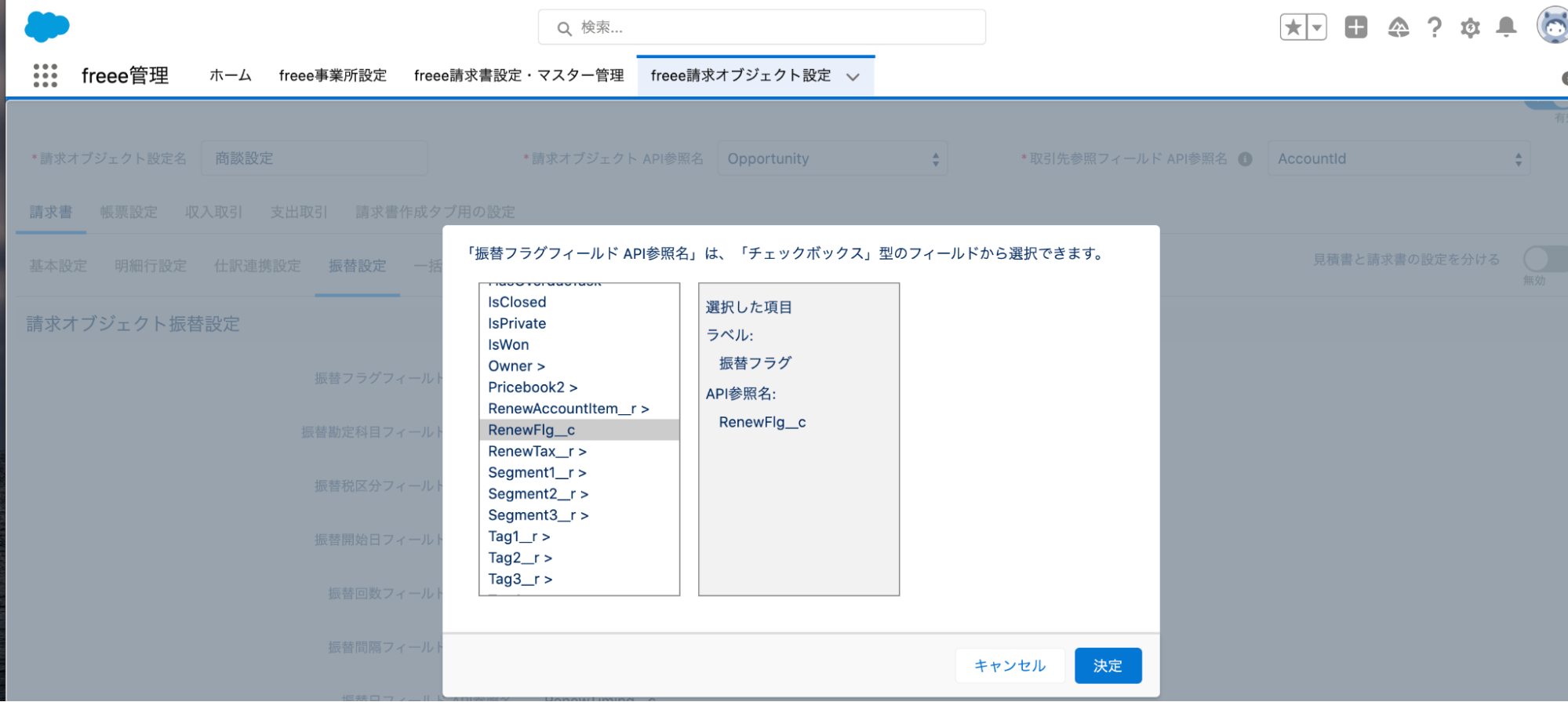Open the global actions plus icon

[x=1355, y=27]
